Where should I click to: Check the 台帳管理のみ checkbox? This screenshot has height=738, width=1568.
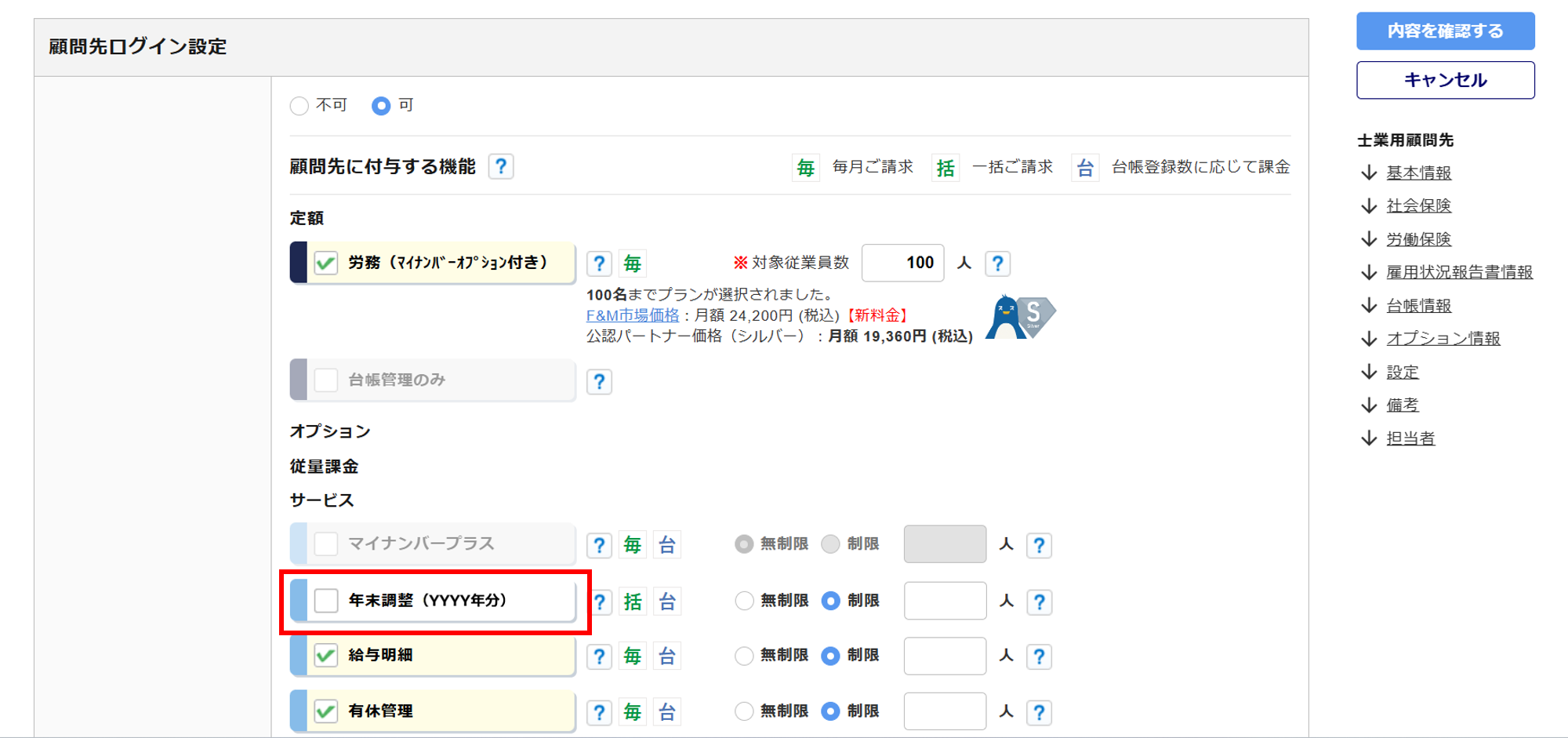pos(326,380)
